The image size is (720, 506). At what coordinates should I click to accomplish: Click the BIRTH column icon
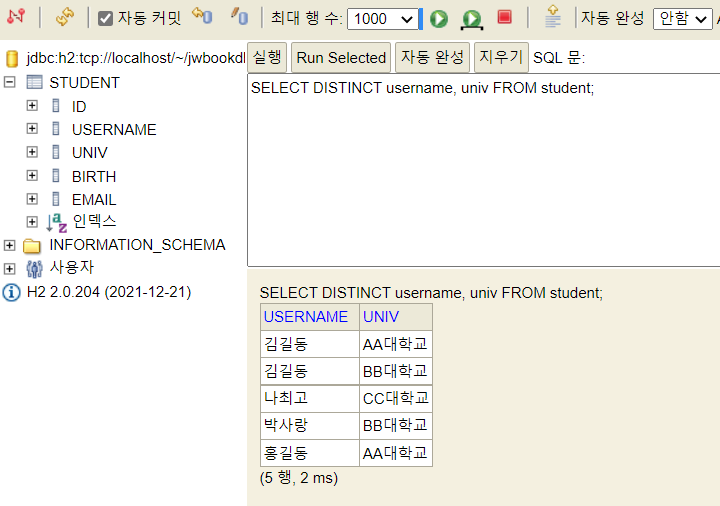click(x=56, y=175)
